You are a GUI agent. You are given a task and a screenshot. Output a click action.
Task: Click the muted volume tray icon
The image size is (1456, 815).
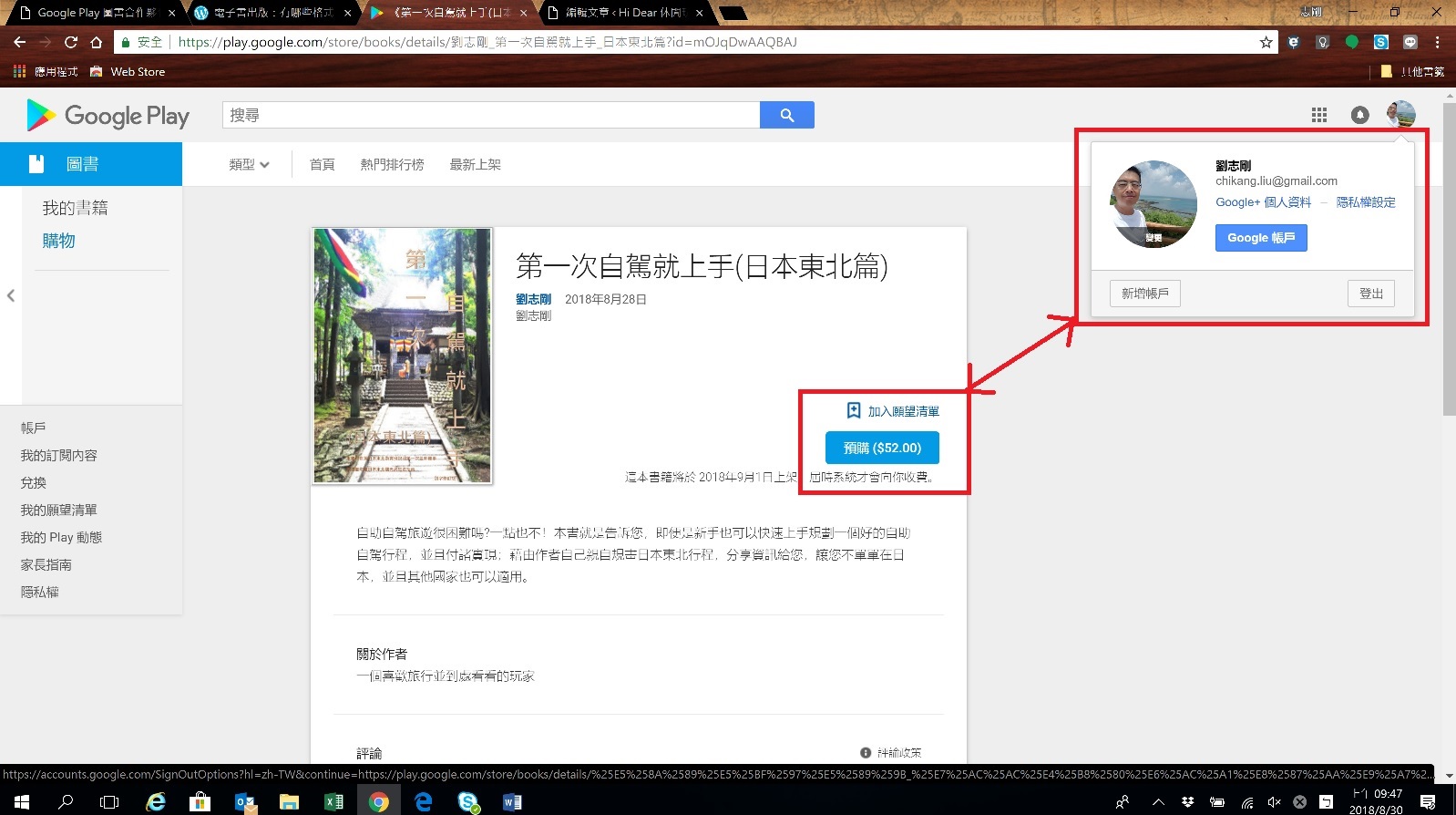click(x=1274, y=802)
